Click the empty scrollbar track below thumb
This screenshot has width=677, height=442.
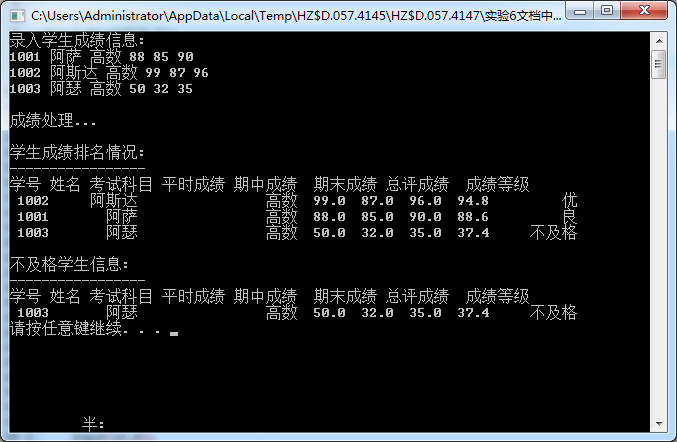(x=659, y=246)
